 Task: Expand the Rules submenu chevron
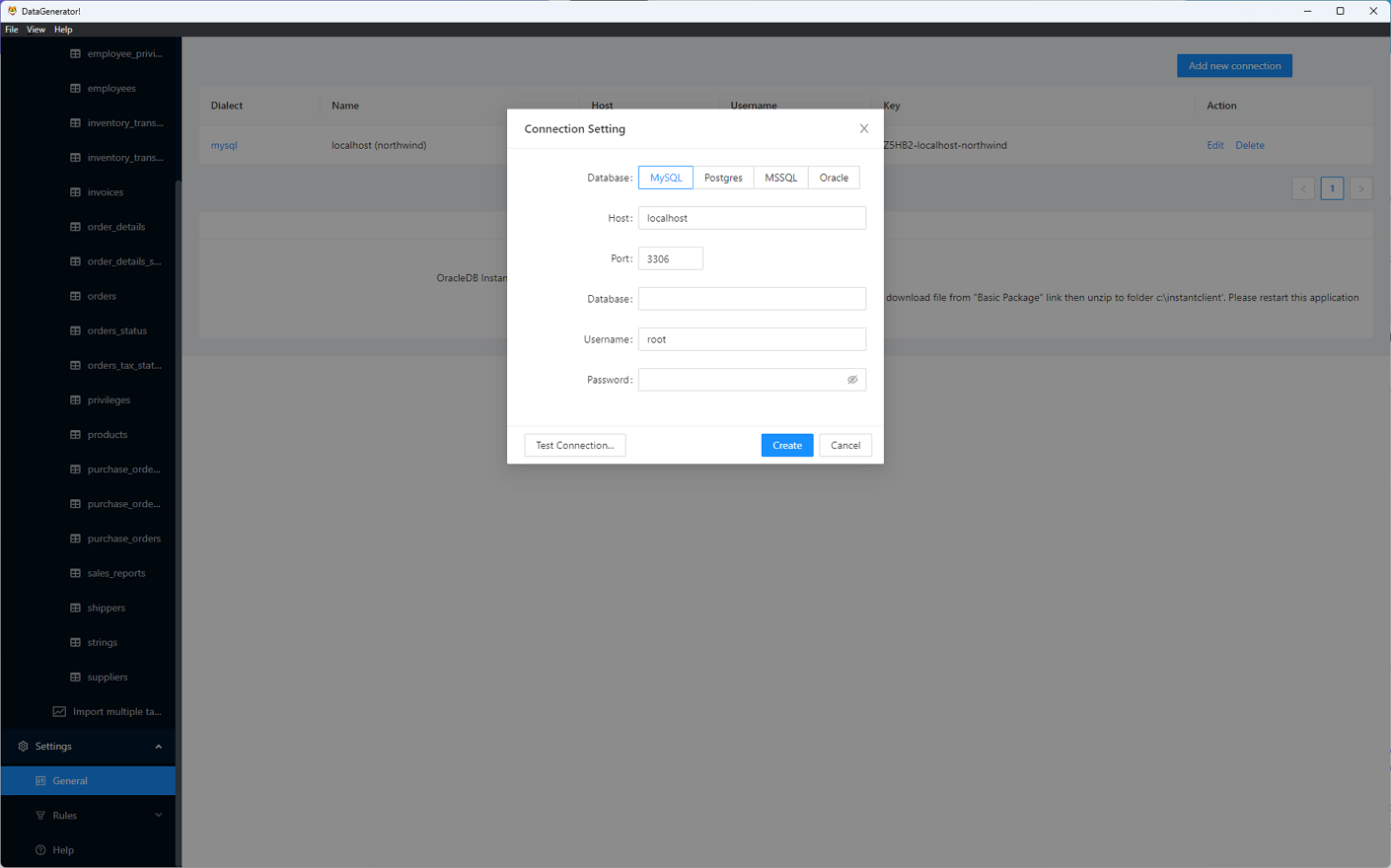click(158, 816)
